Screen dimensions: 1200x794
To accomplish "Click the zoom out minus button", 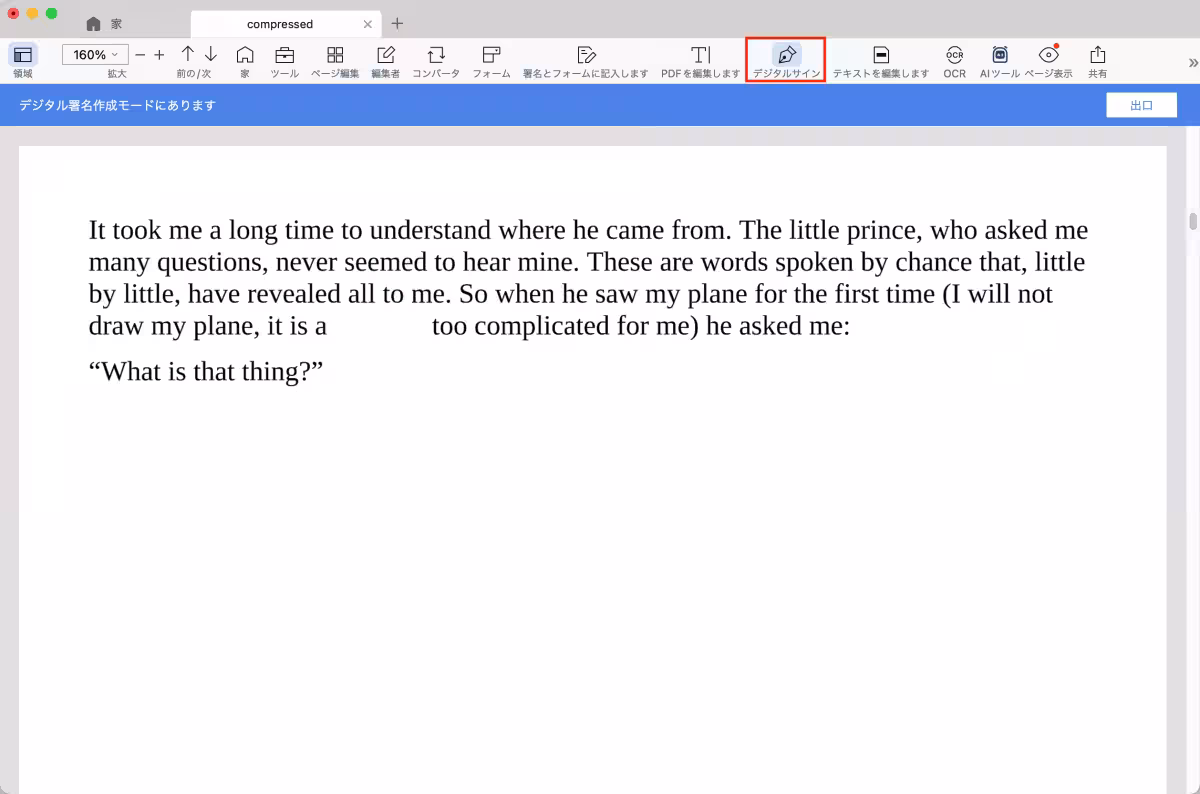I will 140,55.
